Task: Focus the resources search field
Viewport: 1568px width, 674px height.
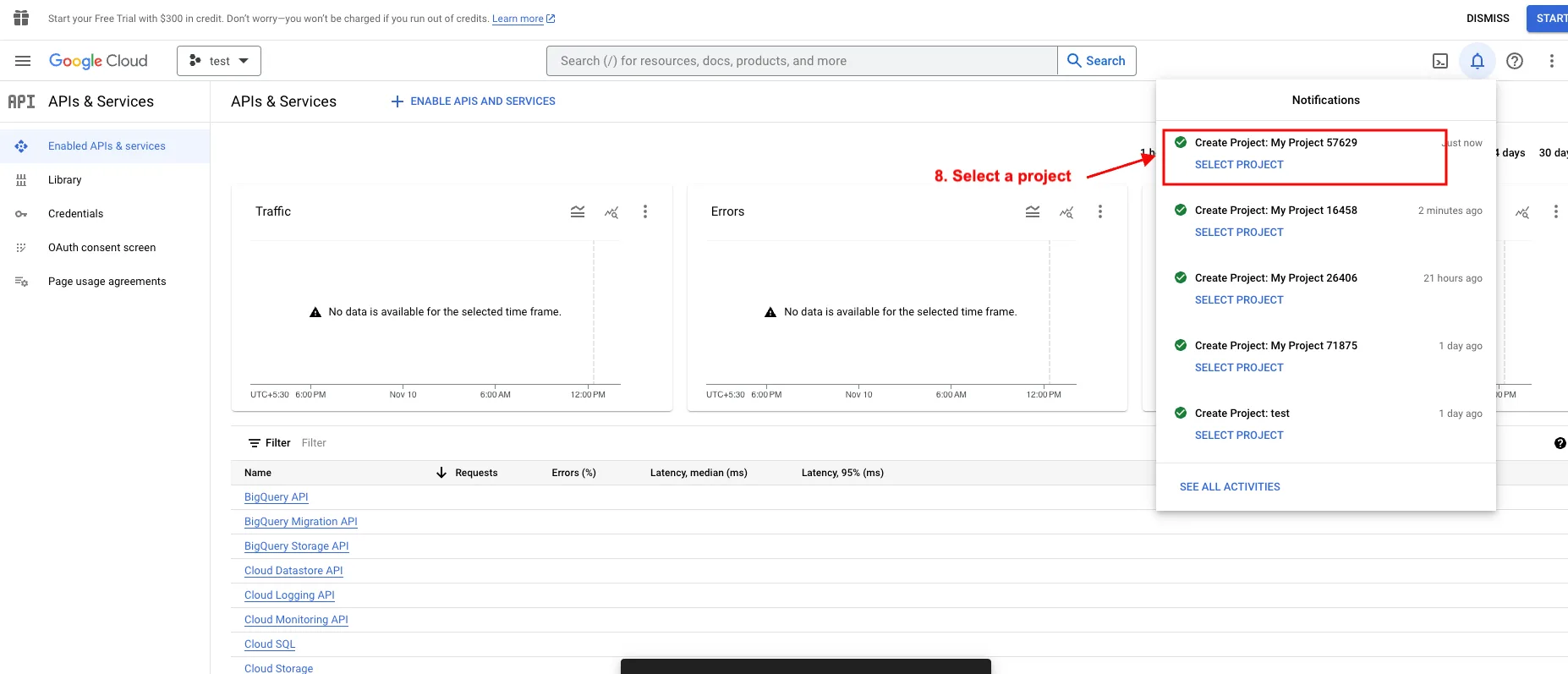Action: (x=802, y=61)
